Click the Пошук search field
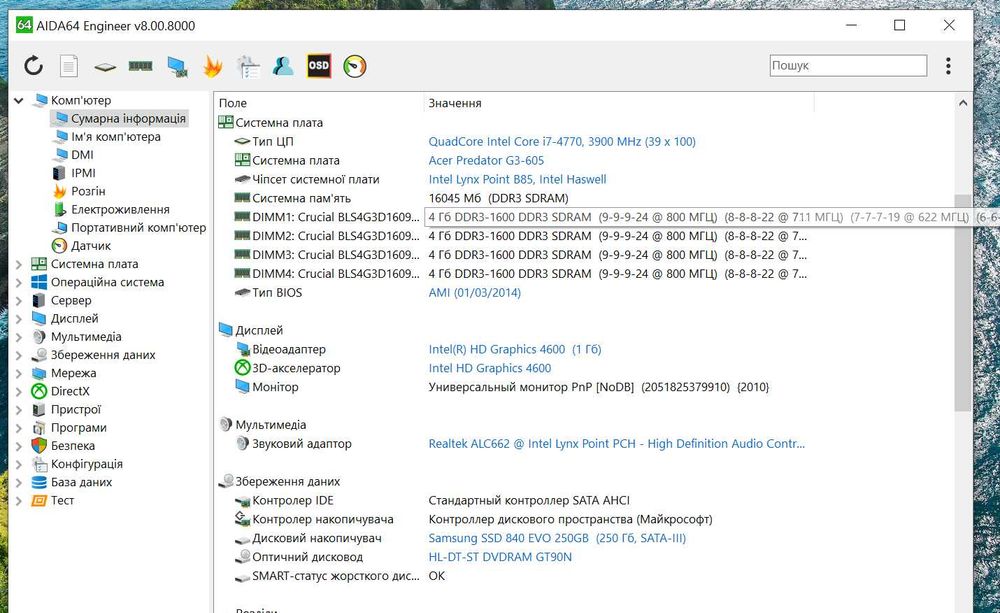The height and width of the screenshot is (613, 1000). tap(848, 66)
